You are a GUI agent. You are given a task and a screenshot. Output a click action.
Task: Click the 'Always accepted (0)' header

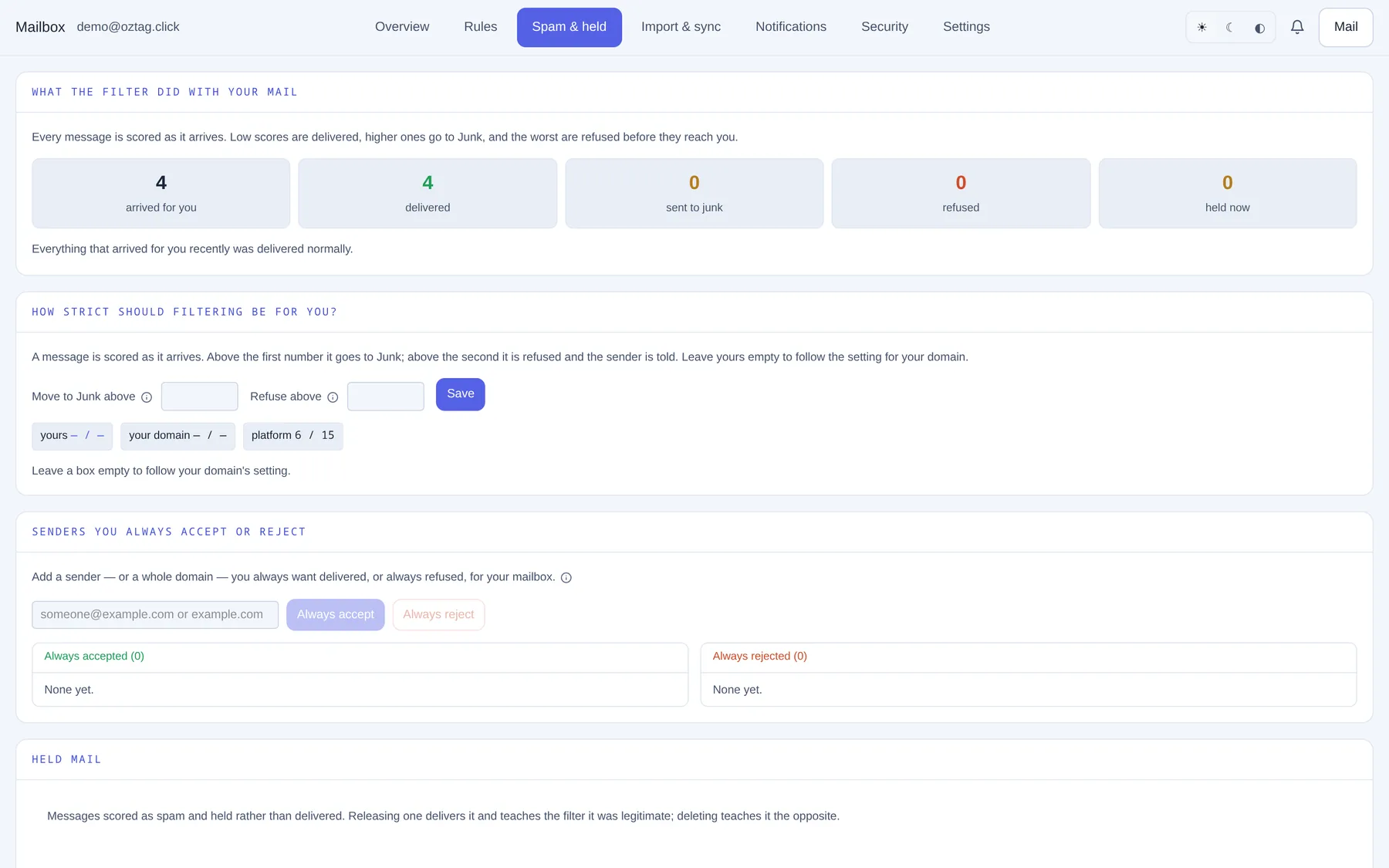tap(94, 657)
